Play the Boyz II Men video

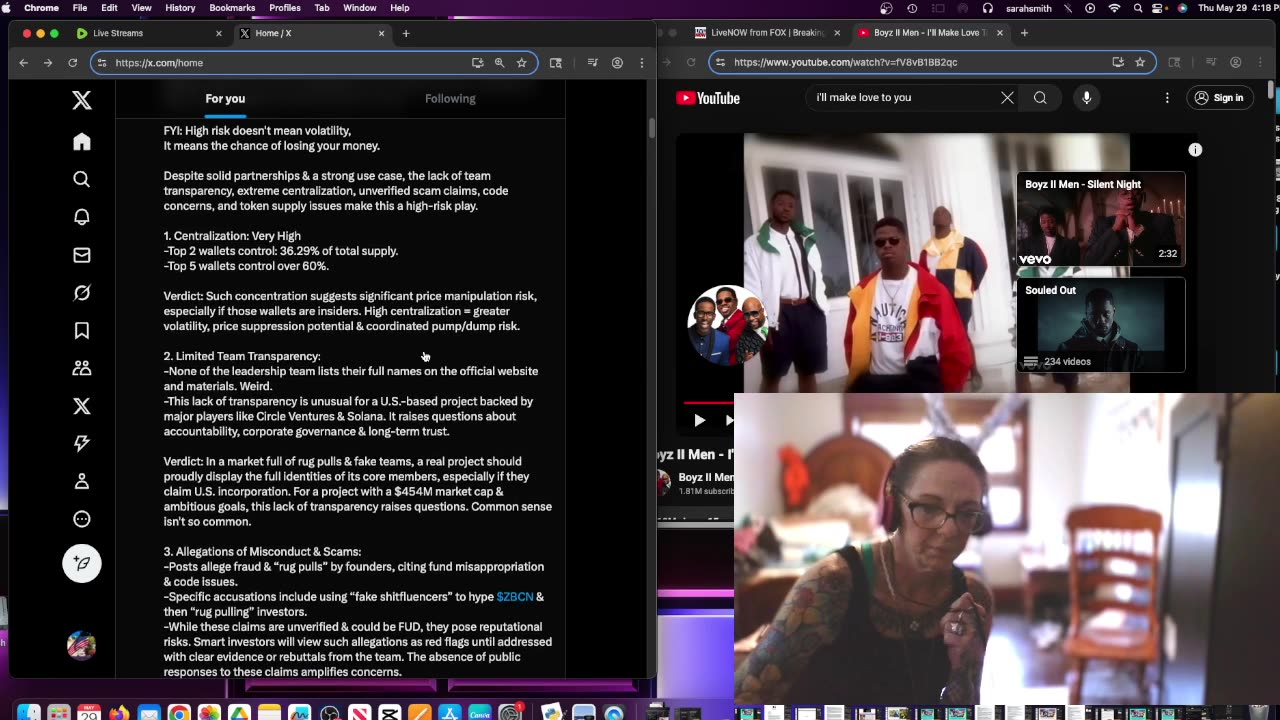click(699, 421)
